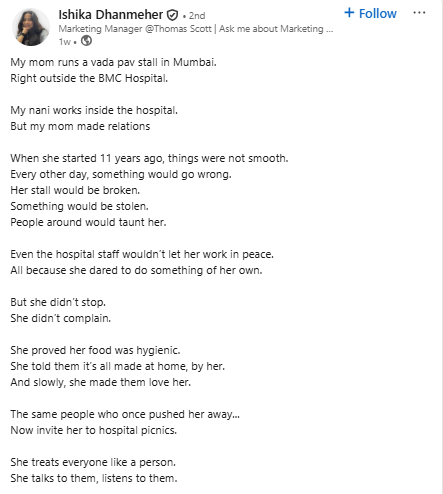
Task: Follow Ishika Dhanmeher
Action: click(370, 13)
